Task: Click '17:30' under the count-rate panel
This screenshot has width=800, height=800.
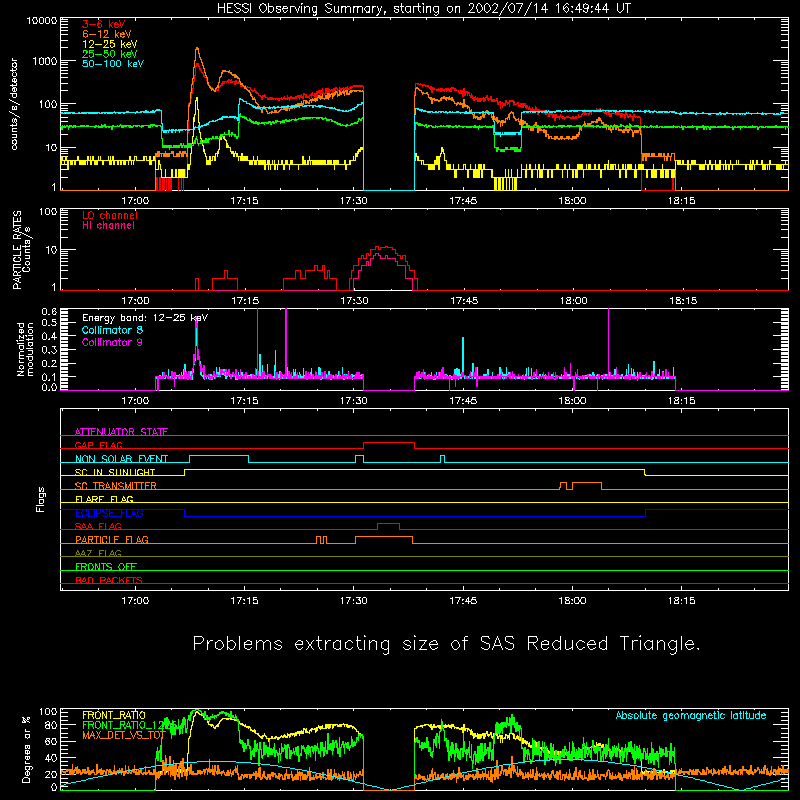Action: pos(354,201)
